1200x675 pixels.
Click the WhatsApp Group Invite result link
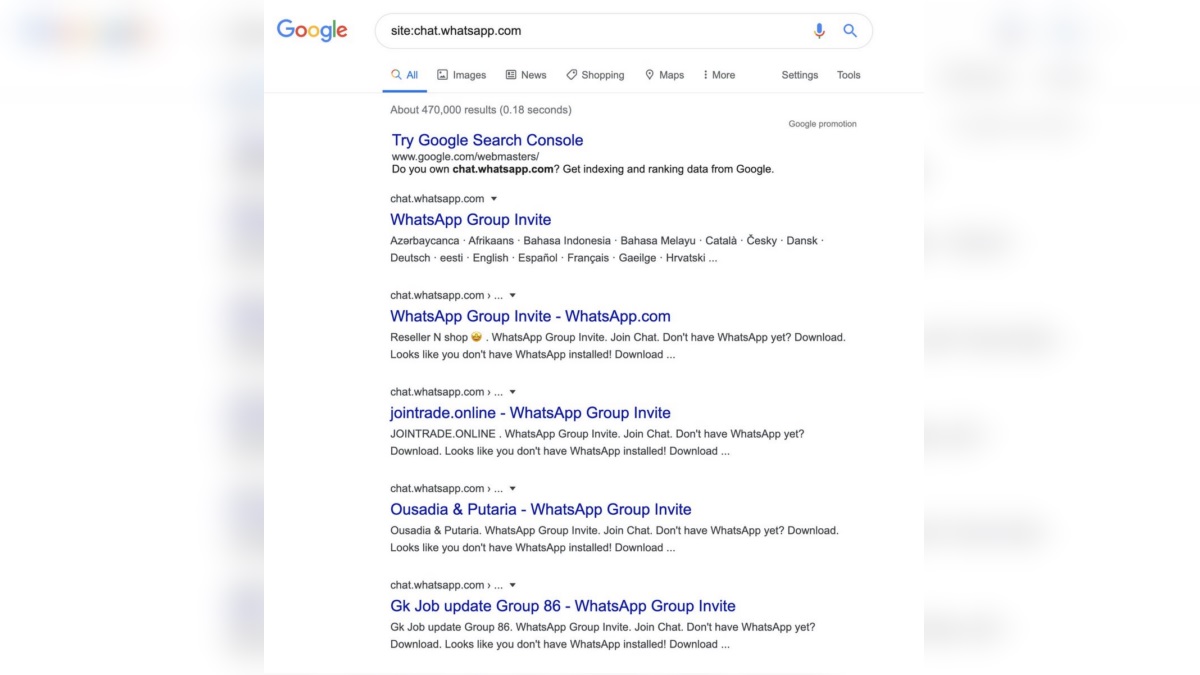tap(470, 219)
